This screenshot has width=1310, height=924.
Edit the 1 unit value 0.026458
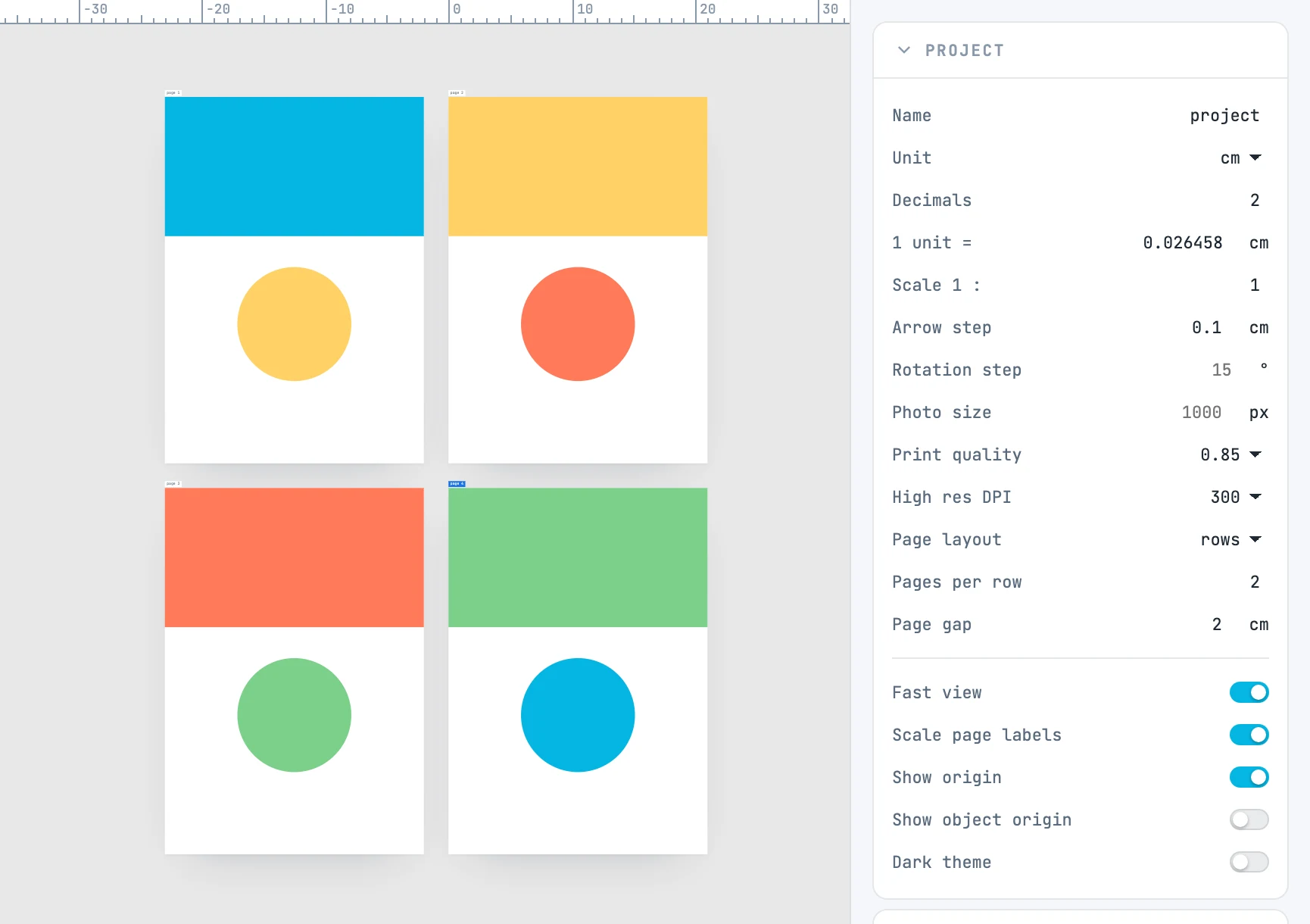pyautogui.click(x=1182, y=242)
